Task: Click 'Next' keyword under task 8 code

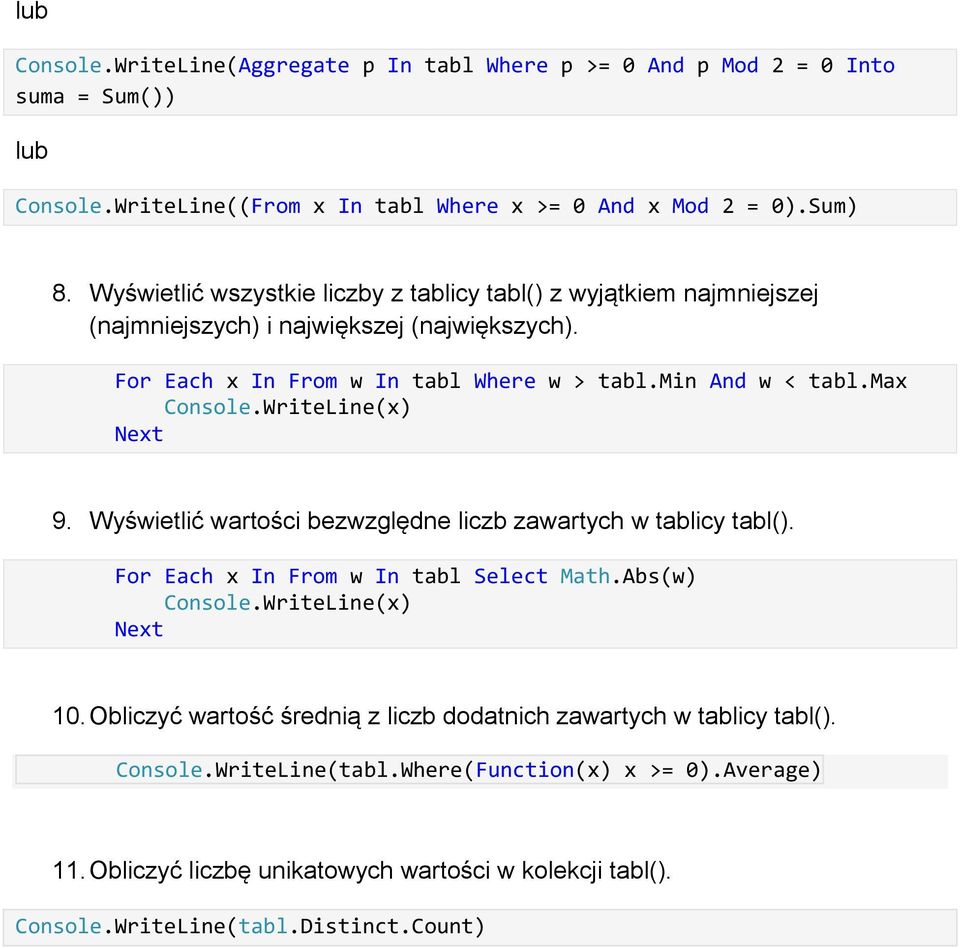Action: coord(139,434)
